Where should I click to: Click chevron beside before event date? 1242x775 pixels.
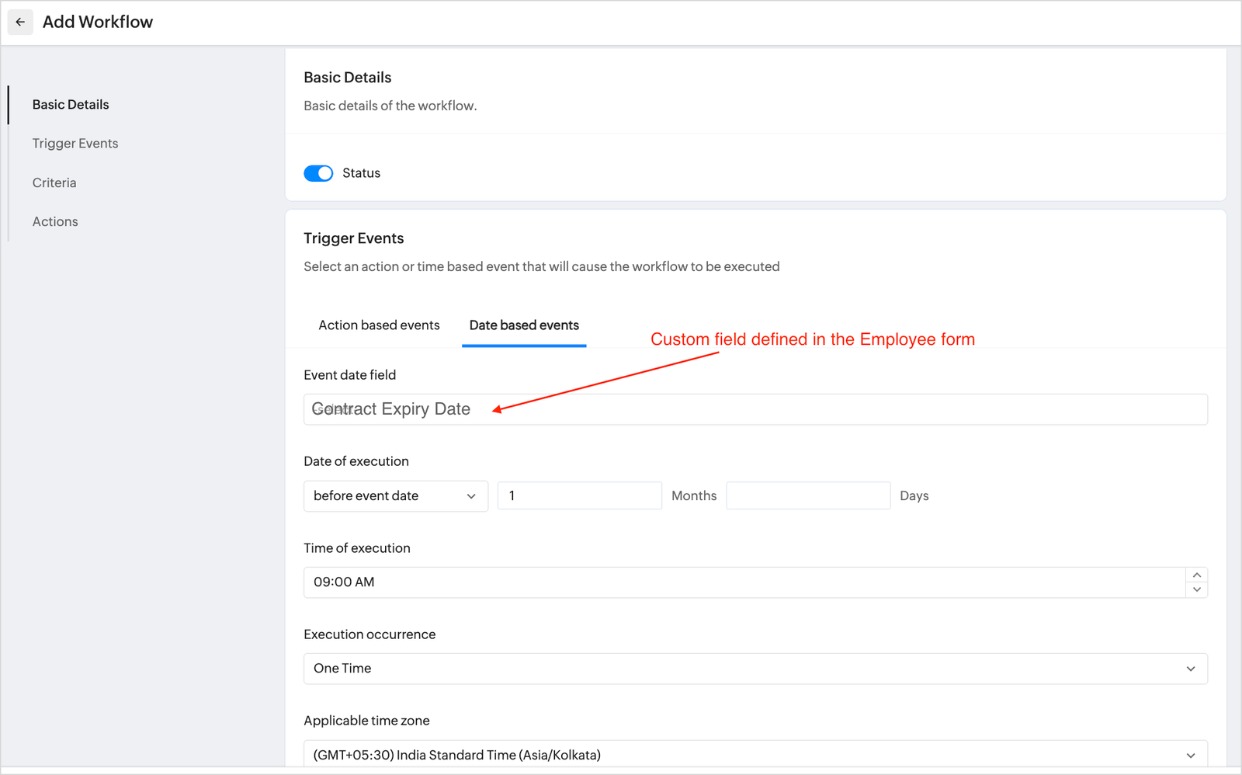[x=471, y=496]
